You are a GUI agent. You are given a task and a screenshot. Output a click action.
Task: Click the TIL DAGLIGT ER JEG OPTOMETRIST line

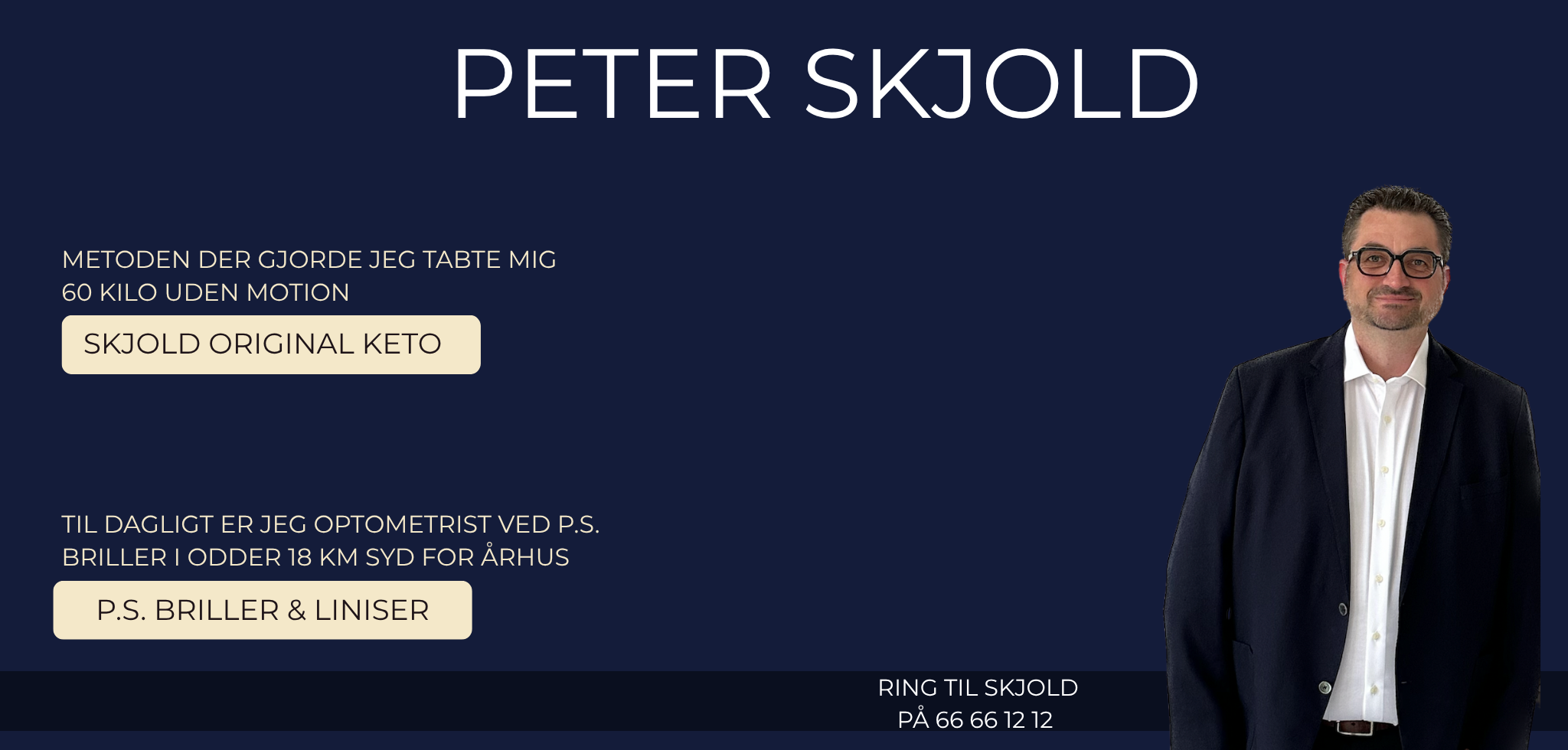point(331,524)
